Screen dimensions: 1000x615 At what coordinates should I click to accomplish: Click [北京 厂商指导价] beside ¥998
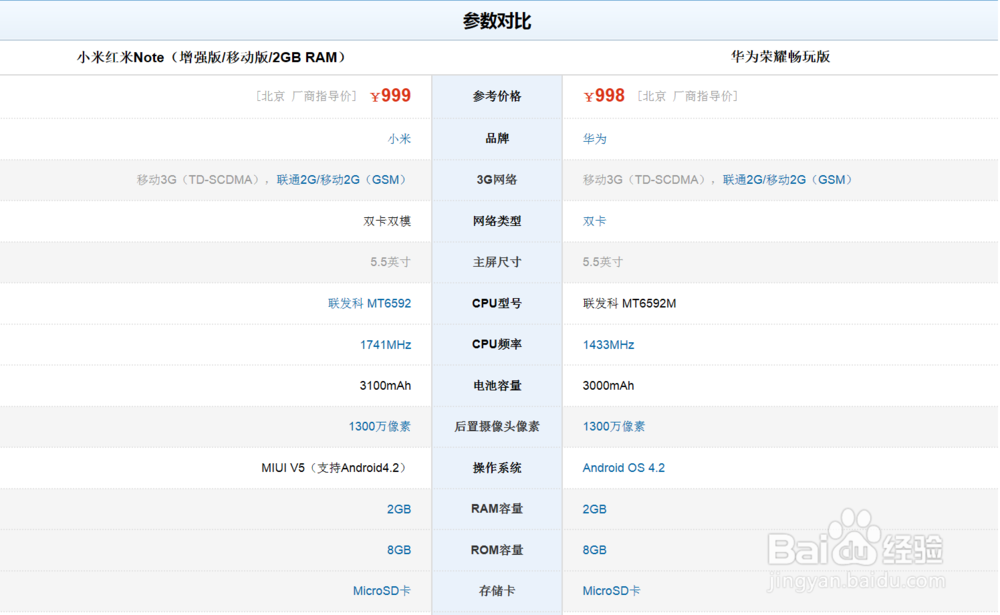pos(688,96)
